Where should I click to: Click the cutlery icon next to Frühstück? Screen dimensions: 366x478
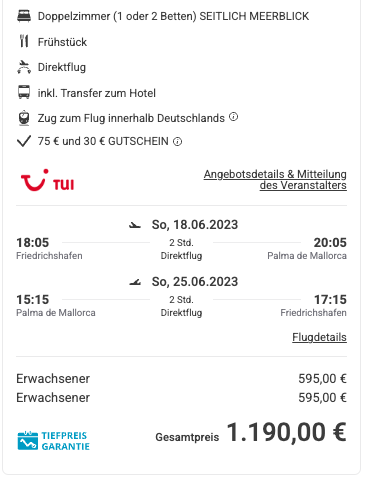[24, 41]
